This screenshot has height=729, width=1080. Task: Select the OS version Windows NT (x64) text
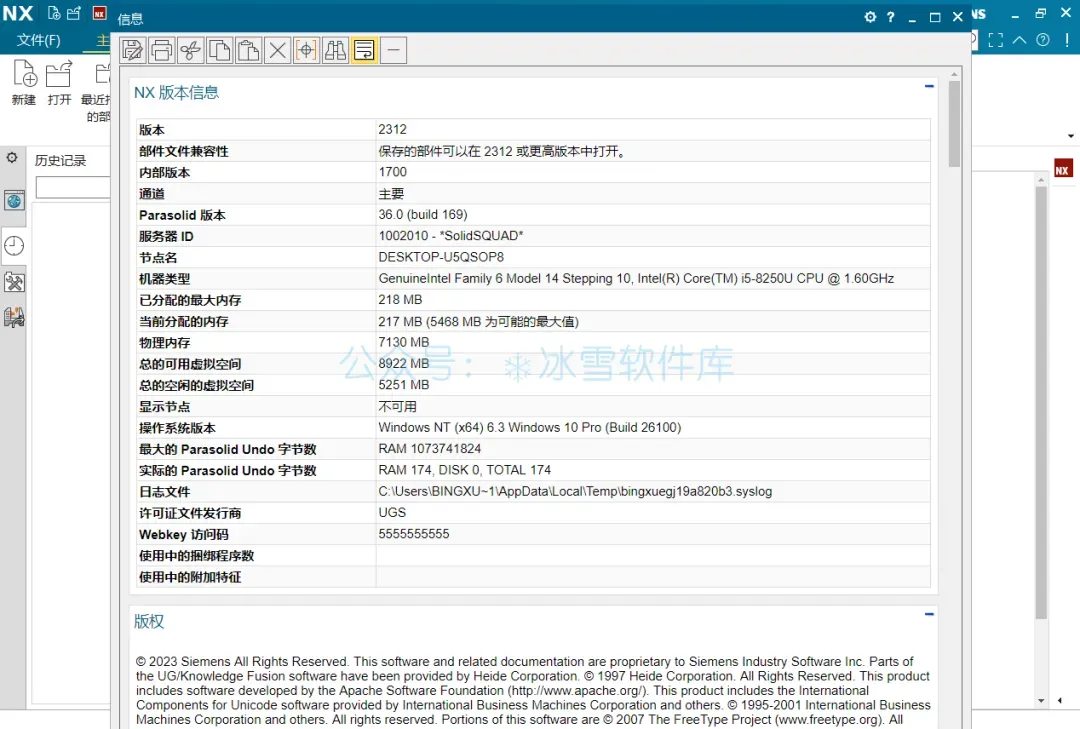coord(530,427)
